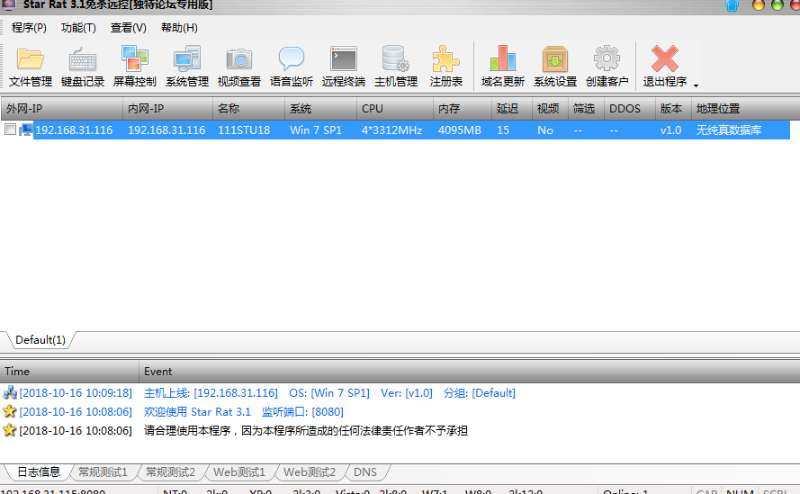This screenshot has height=494, width=800.
Task: Open the 主机管理 host management tool
Action: point(395,67)
